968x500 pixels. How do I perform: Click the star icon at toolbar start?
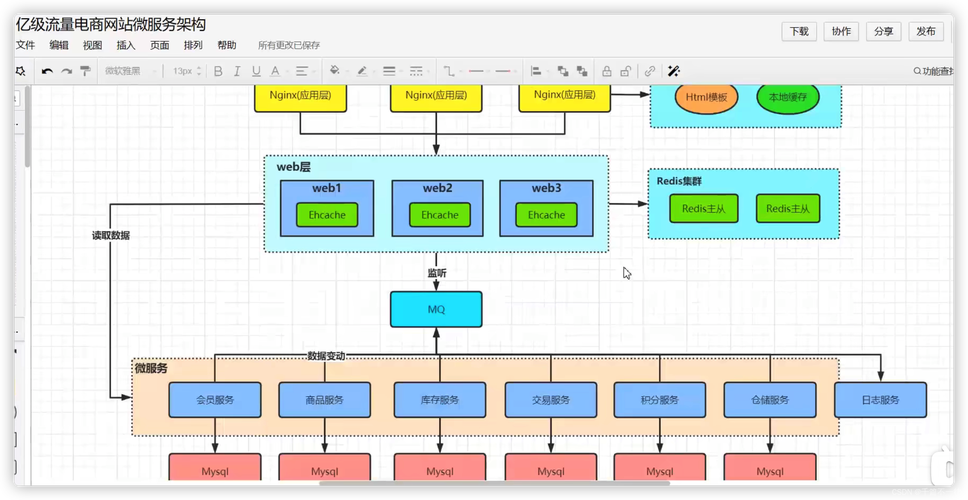(x=20, y=72)
